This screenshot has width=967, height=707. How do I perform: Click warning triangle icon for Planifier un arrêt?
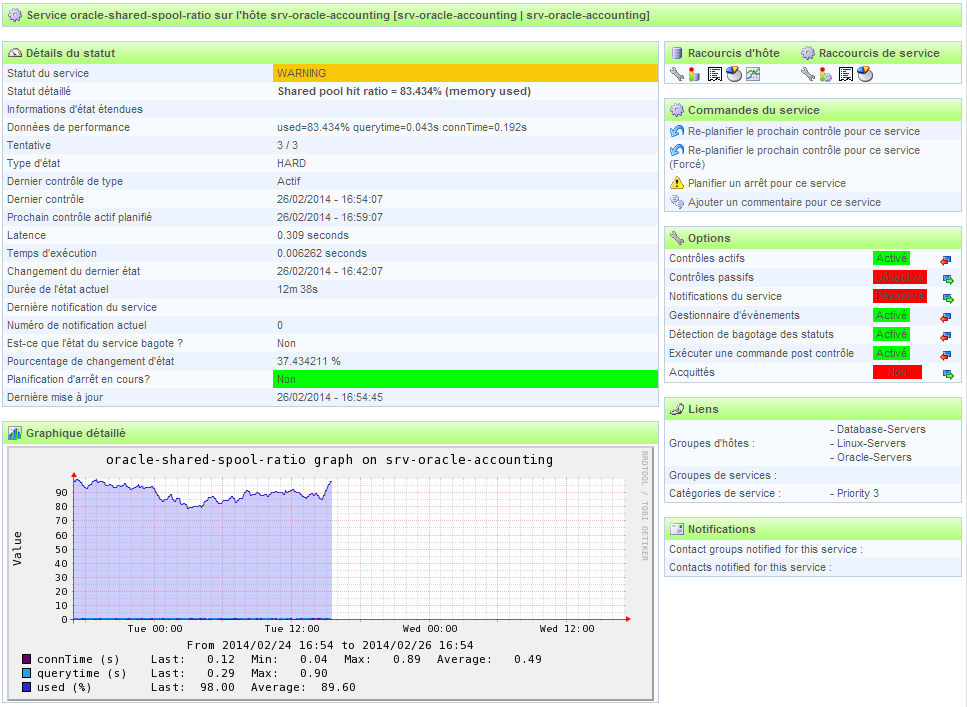click(677, 183)
